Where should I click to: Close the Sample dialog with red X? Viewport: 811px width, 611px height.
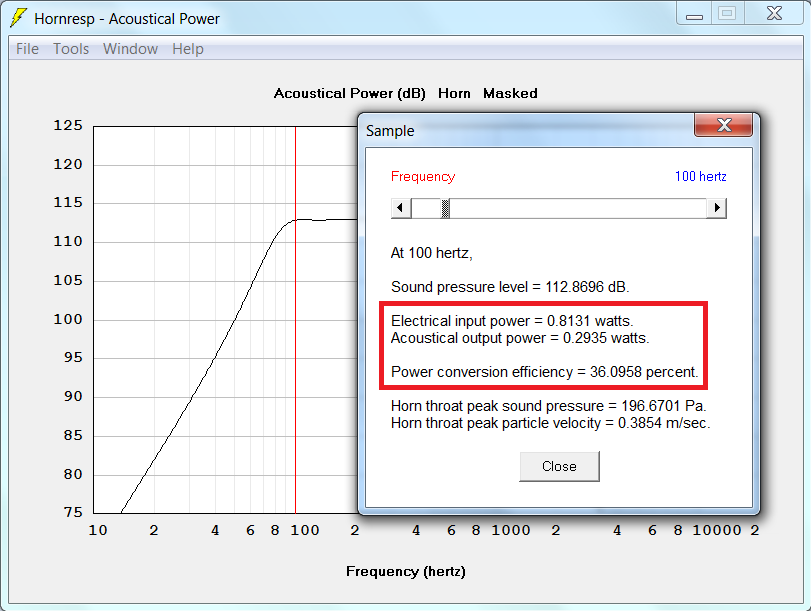(723, 125)
